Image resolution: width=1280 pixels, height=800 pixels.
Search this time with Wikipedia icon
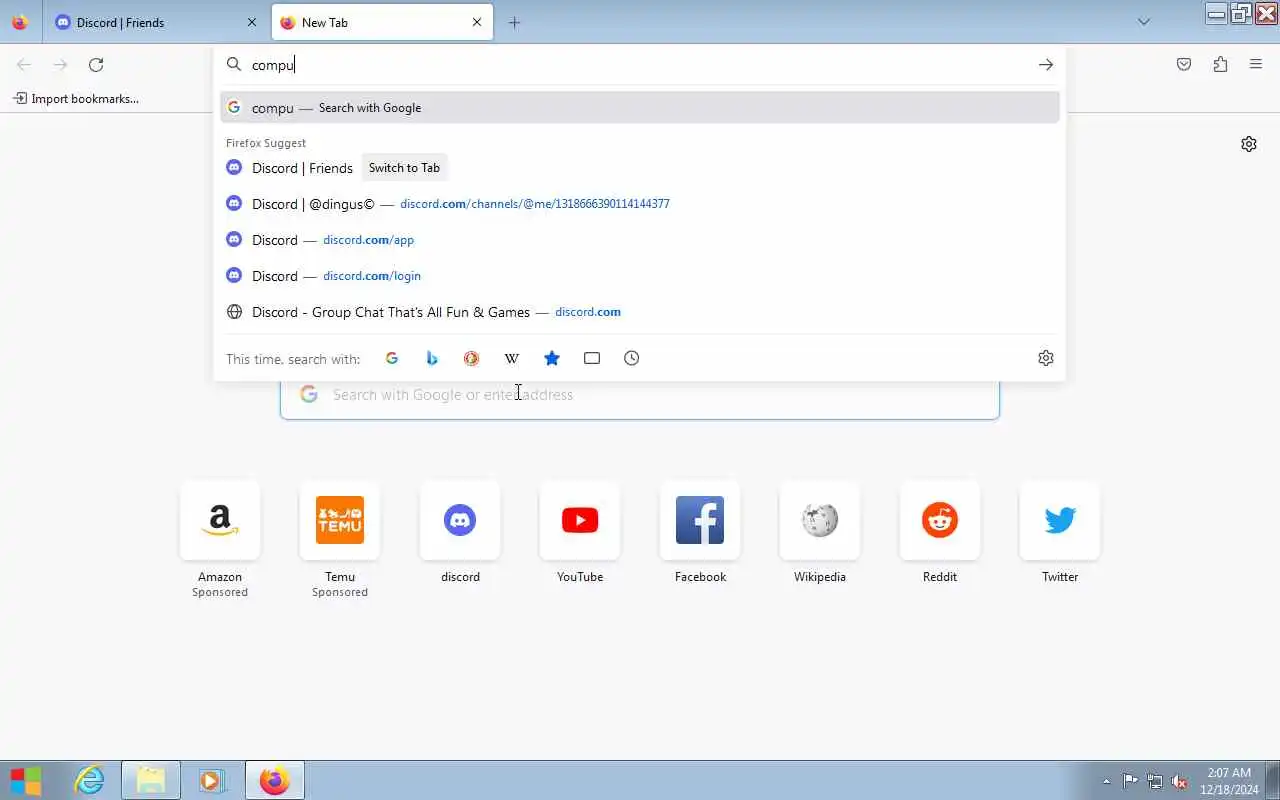[x=512, y=358]
